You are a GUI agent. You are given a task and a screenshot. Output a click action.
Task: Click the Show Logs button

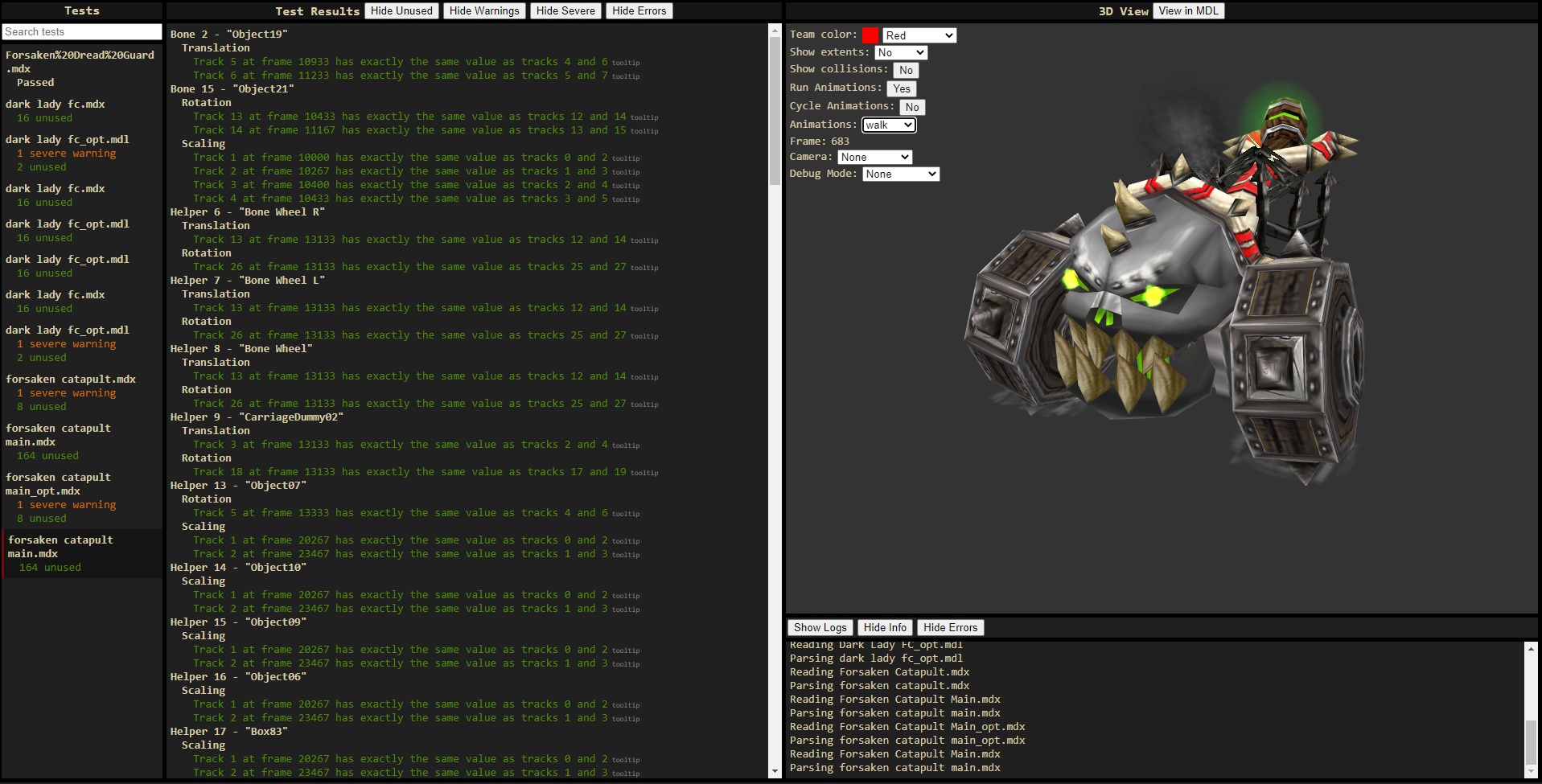(x=820, y=627)
